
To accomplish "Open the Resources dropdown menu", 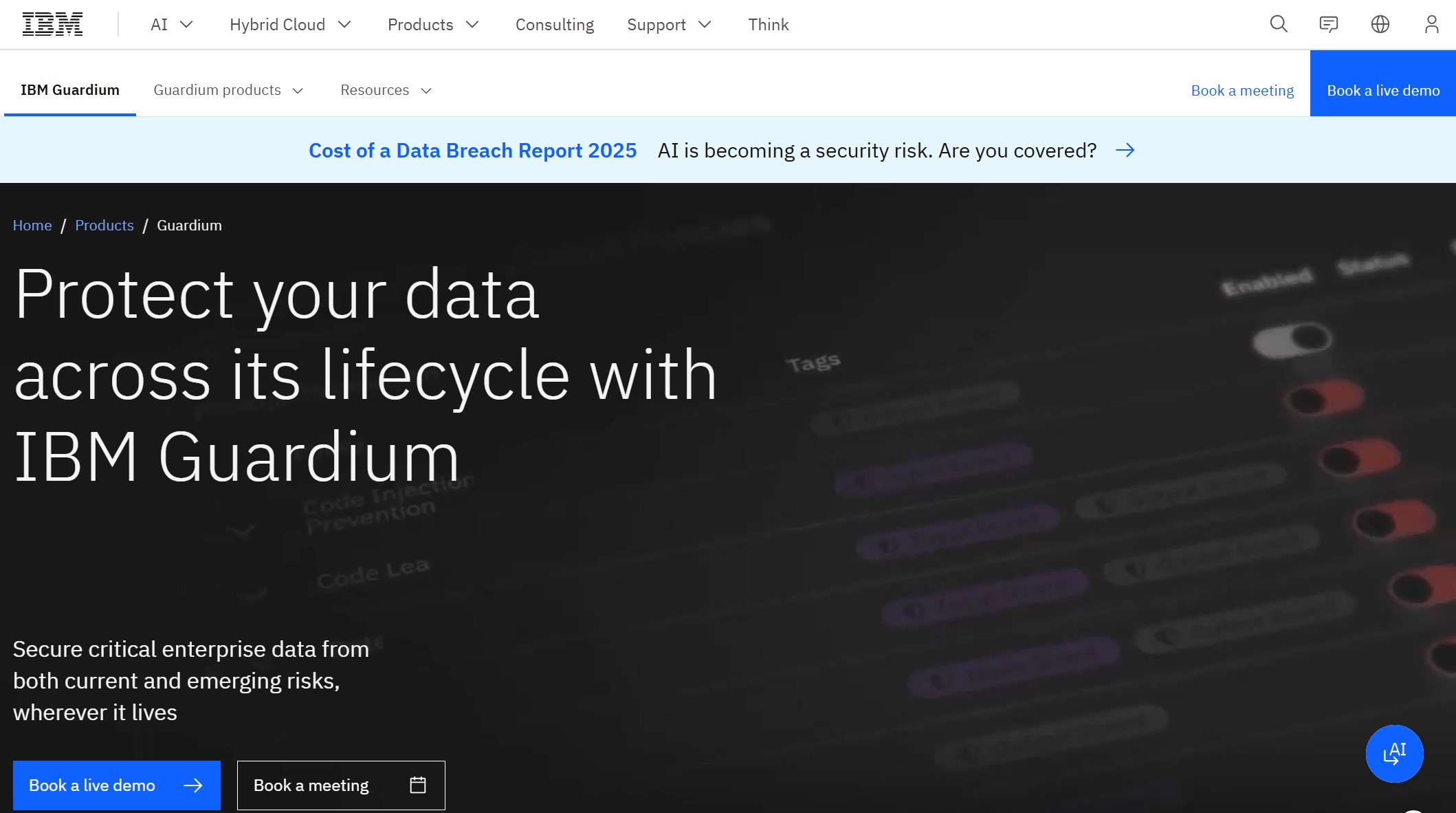I will (385, 90).
